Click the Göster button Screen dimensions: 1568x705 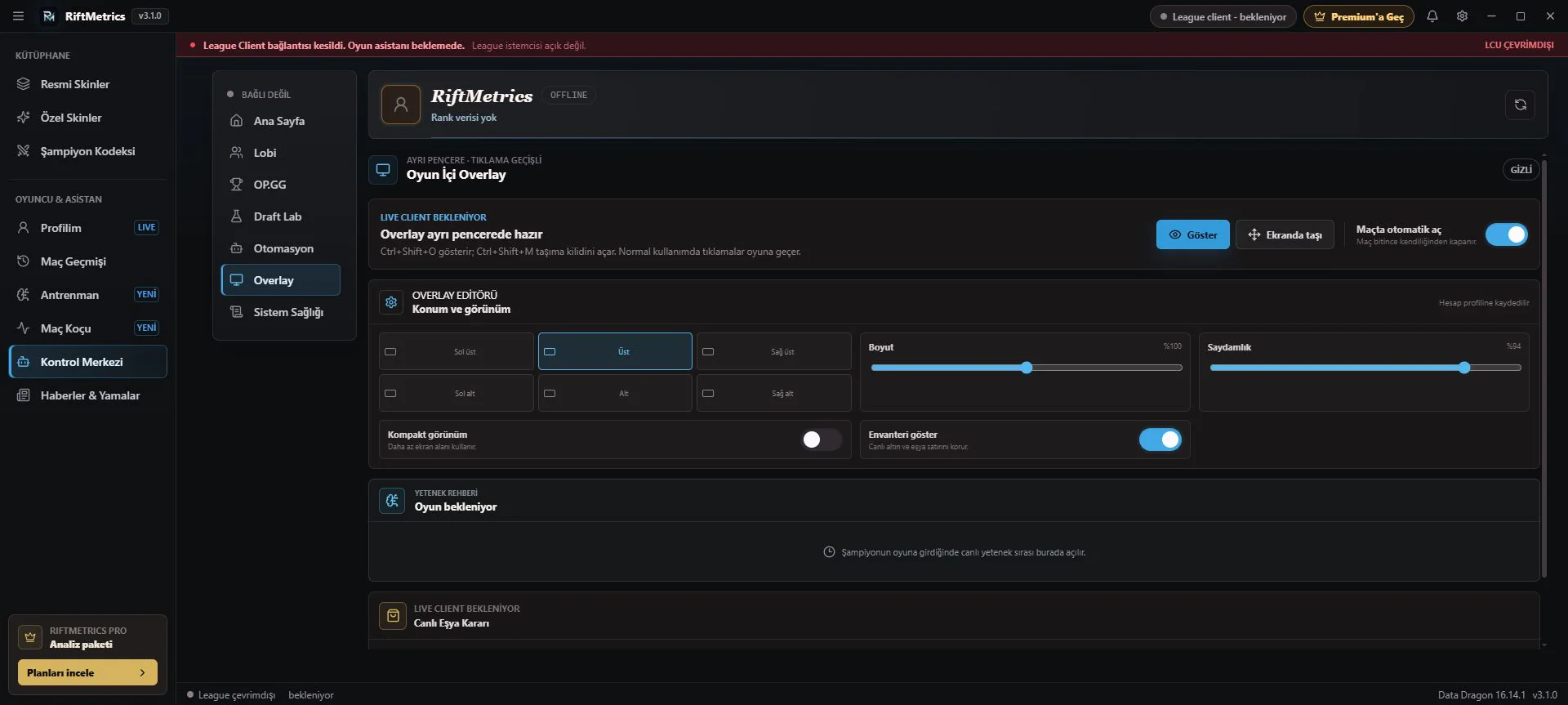click(x=1192, y=234)
